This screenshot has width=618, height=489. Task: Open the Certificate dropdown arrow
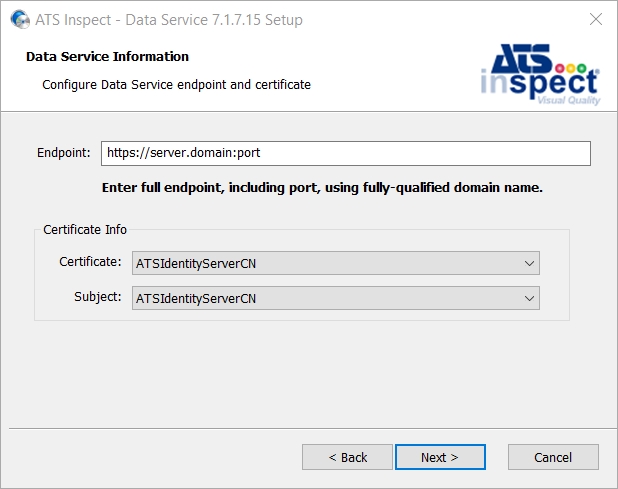pos(529,263)
